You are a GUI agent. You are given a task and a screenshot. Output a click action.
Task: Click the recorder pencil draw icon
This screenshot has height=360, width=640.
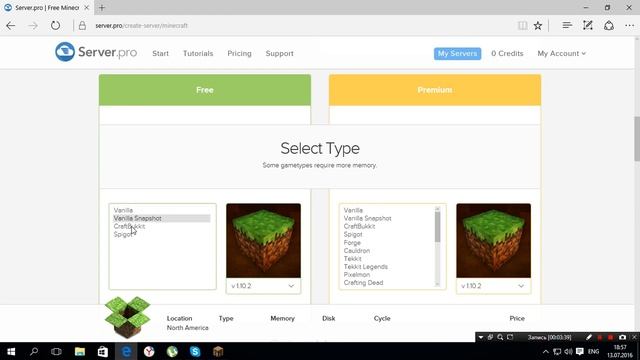[x=589, y=337]
